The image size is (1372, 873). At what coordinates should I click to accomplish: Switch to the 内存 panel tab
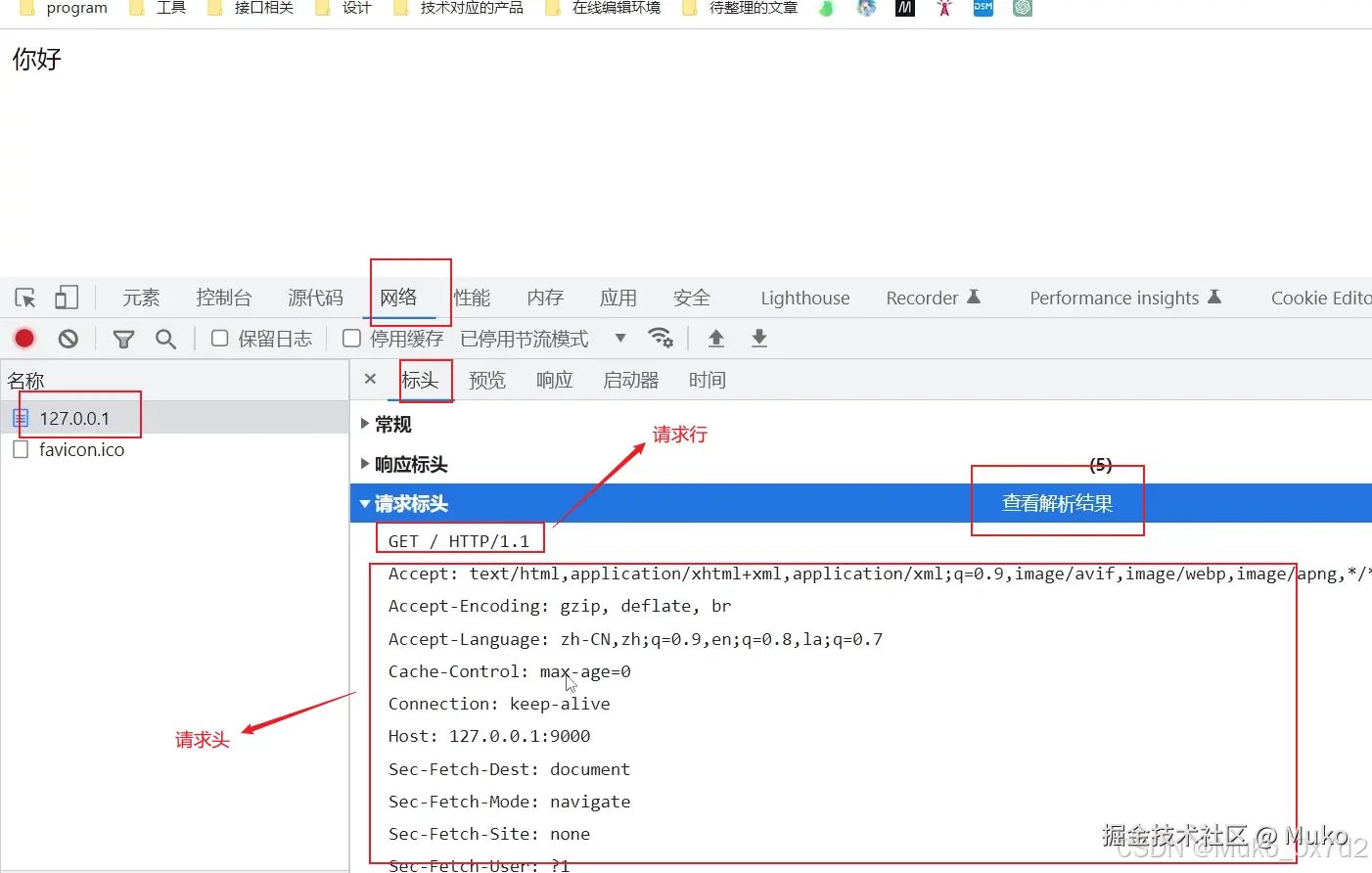tap(545, 298)
